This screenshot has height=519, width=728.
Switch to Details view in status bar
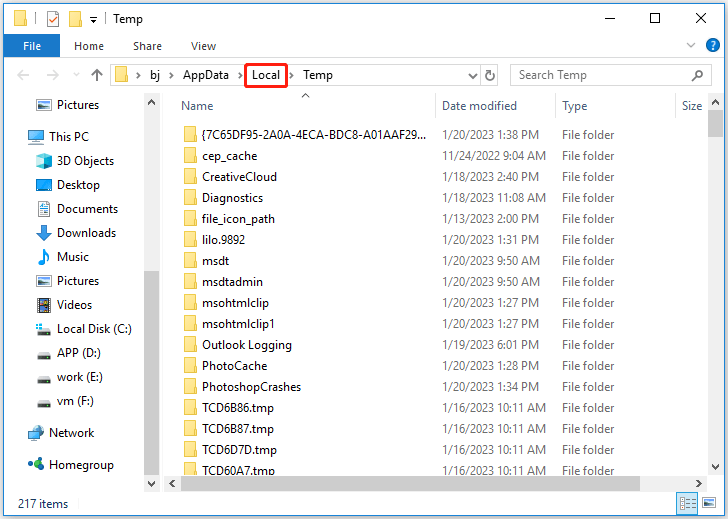click(687, 504)
